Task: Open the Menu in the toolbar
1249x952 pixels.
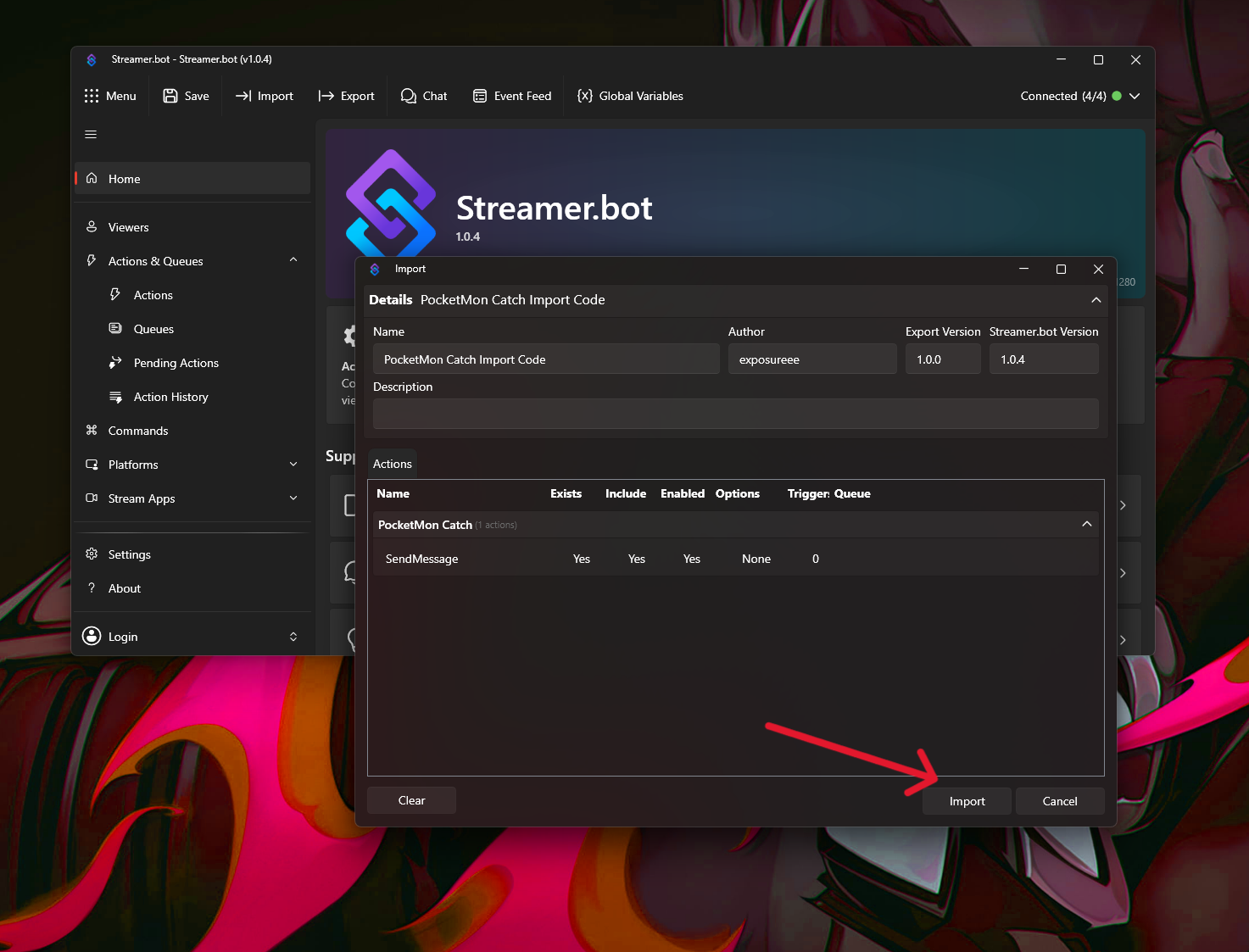Action: [x=110, y=96]
